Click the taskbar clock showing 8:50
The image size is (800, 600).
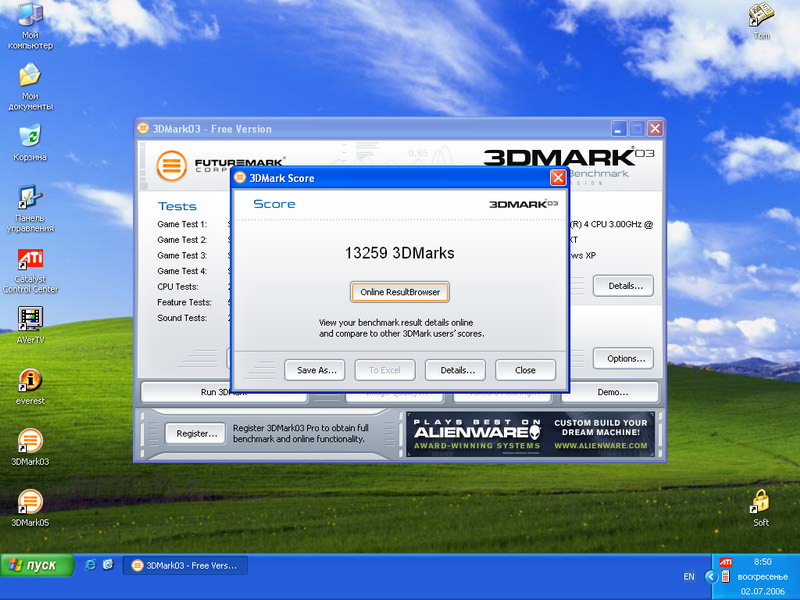[763, 562]
